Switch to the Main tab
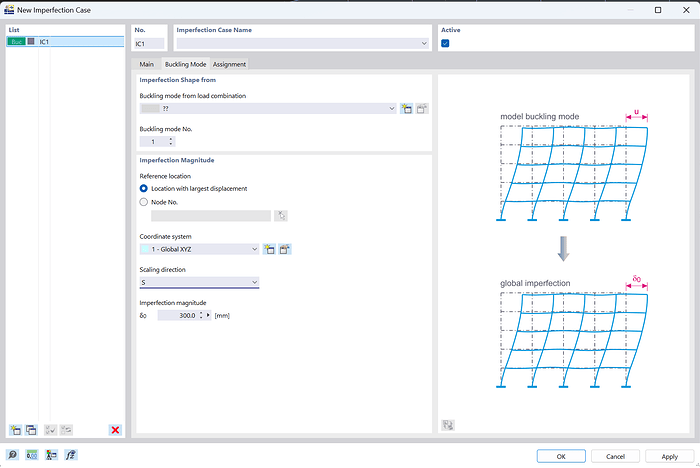The width and height of the screenshot is (700, 468). coord(146,64)
